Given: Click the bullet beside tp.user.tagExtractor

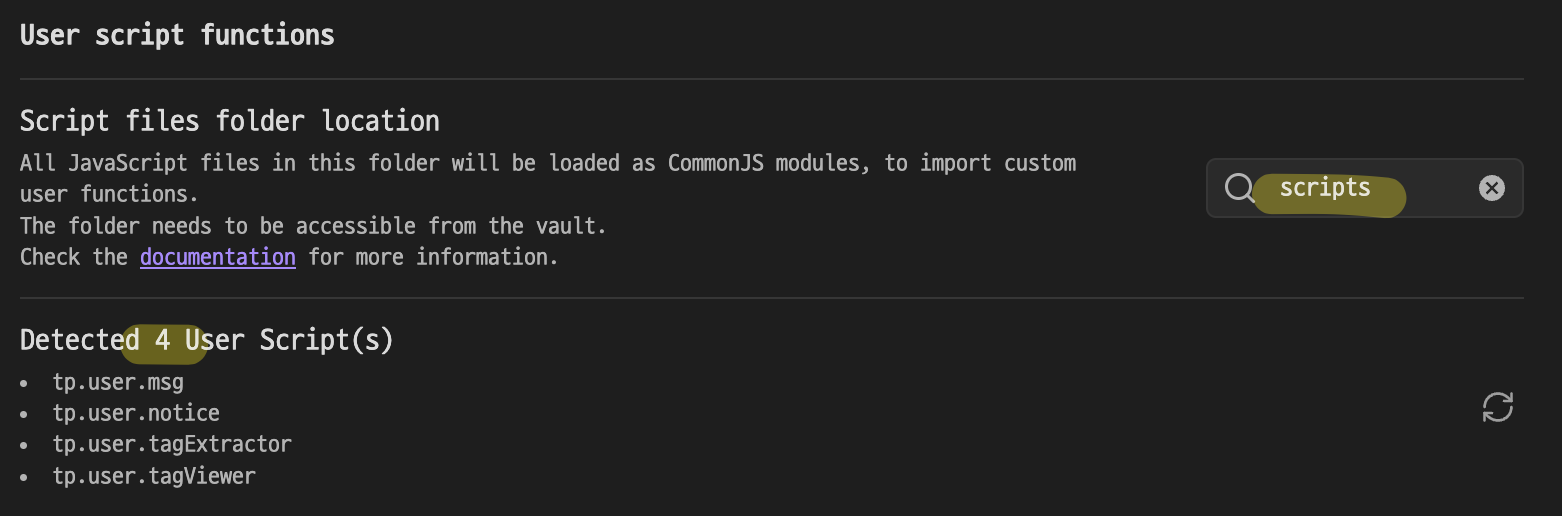Looking at the screenshot, I should click(25, 445).
